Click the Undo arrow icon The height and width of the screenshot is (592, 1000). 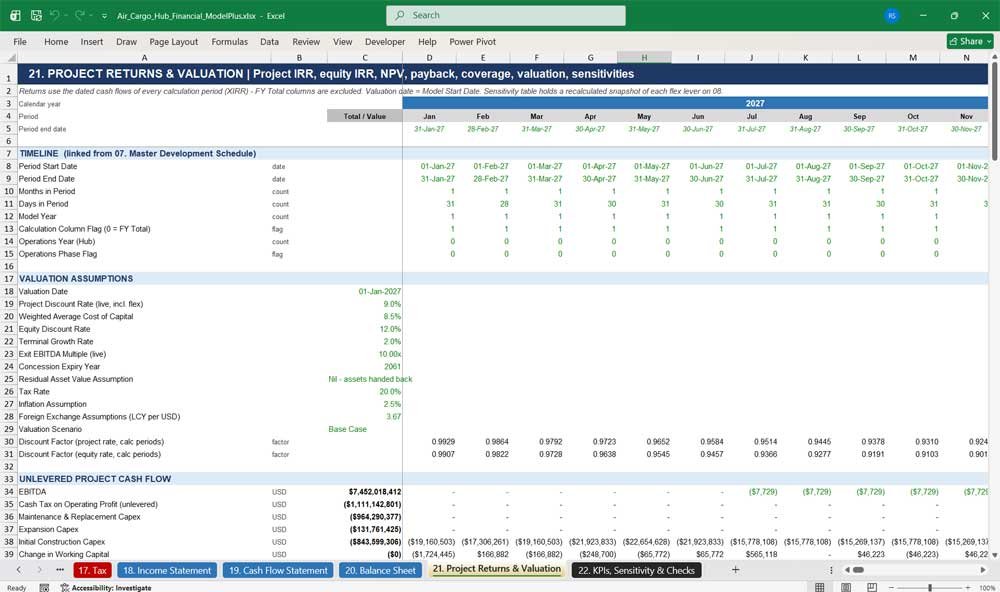(x=55, y=15)
